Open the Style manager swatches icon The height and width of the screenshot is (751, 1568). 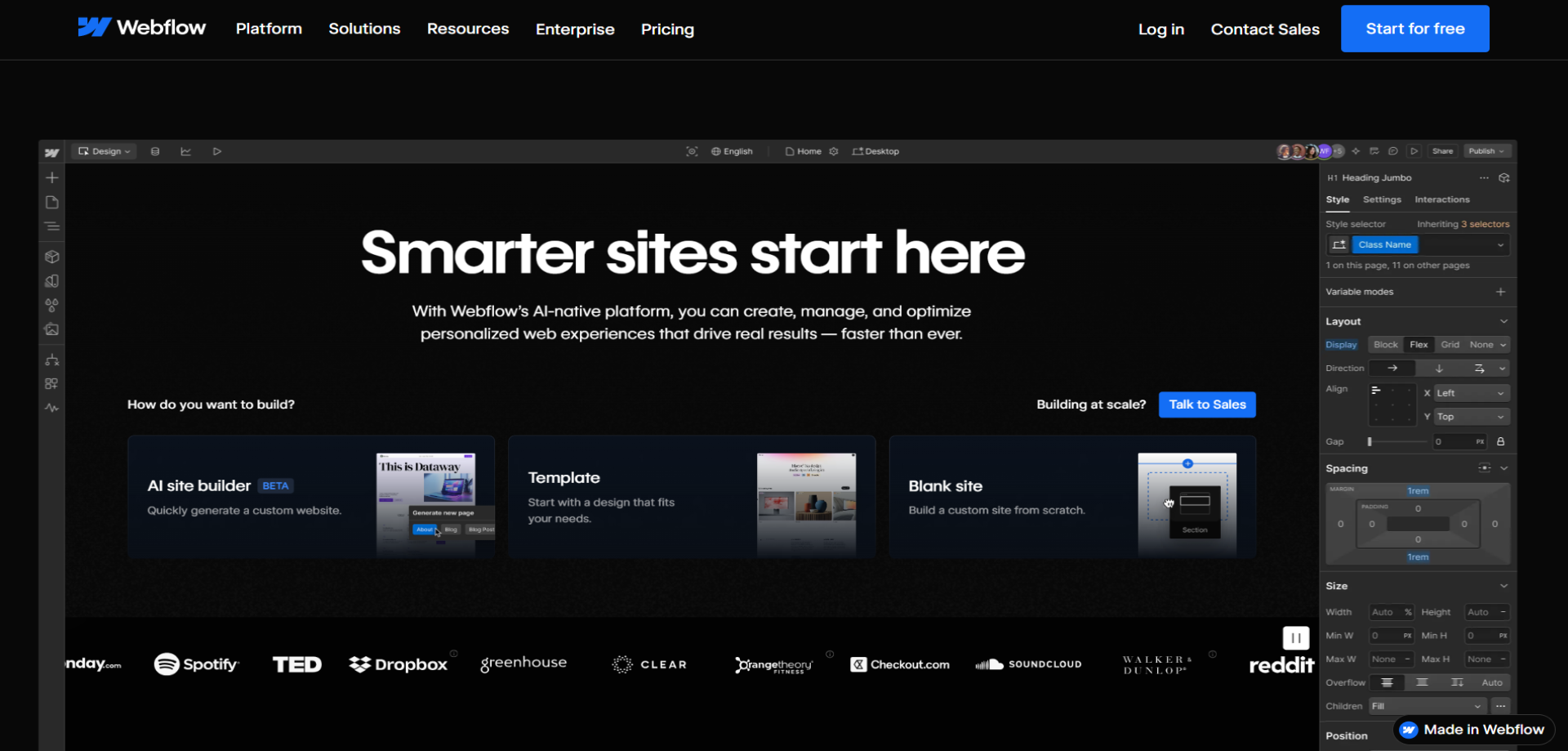coord(51,281)
